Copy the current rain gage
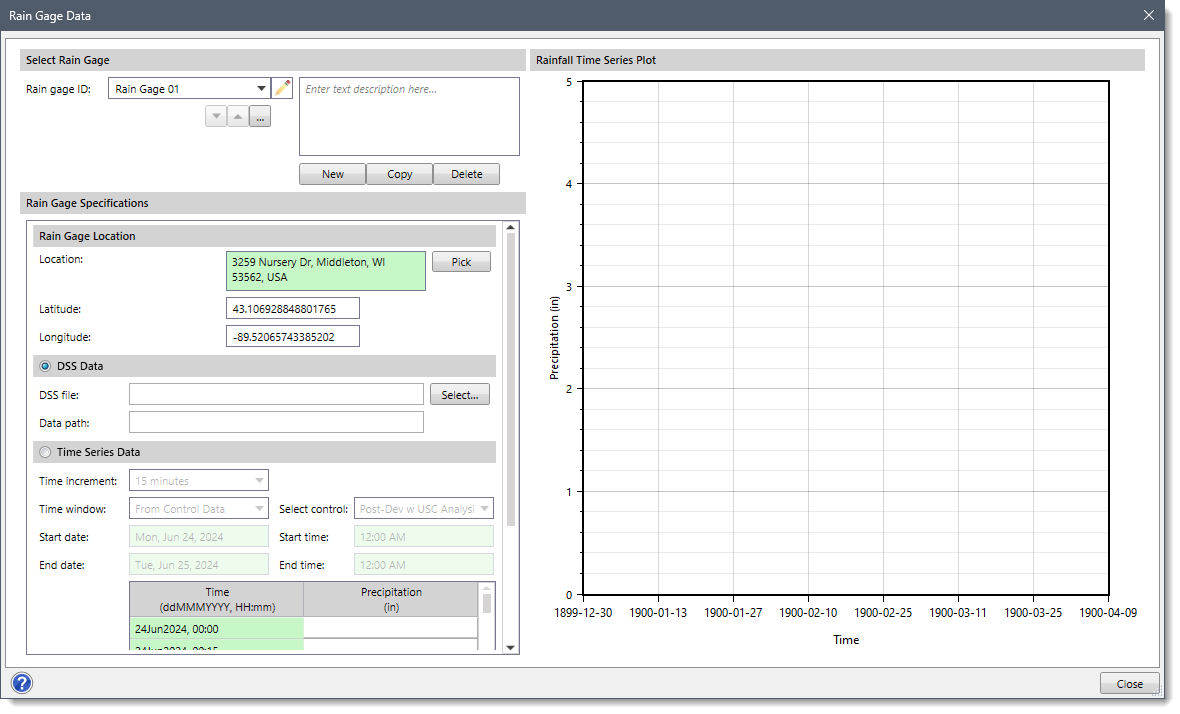This screenshot has height=714, width=1180. (399, 173)
